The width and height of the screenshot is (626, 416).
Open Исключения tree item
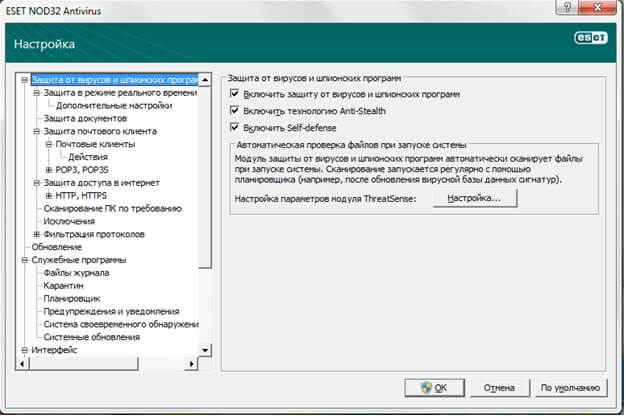click(x=69, y=221)
